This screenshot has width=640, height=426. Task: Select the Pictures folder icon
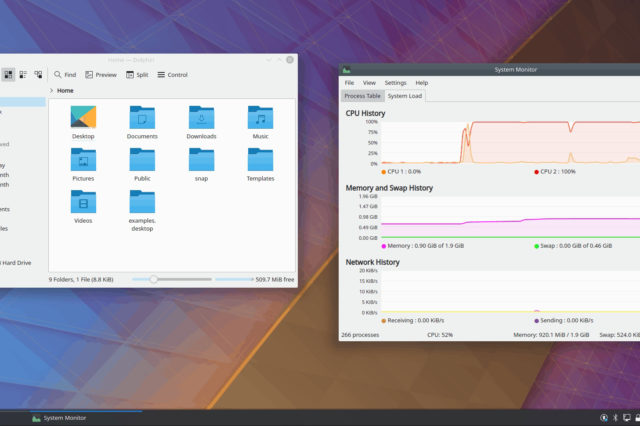pos(83,160)
